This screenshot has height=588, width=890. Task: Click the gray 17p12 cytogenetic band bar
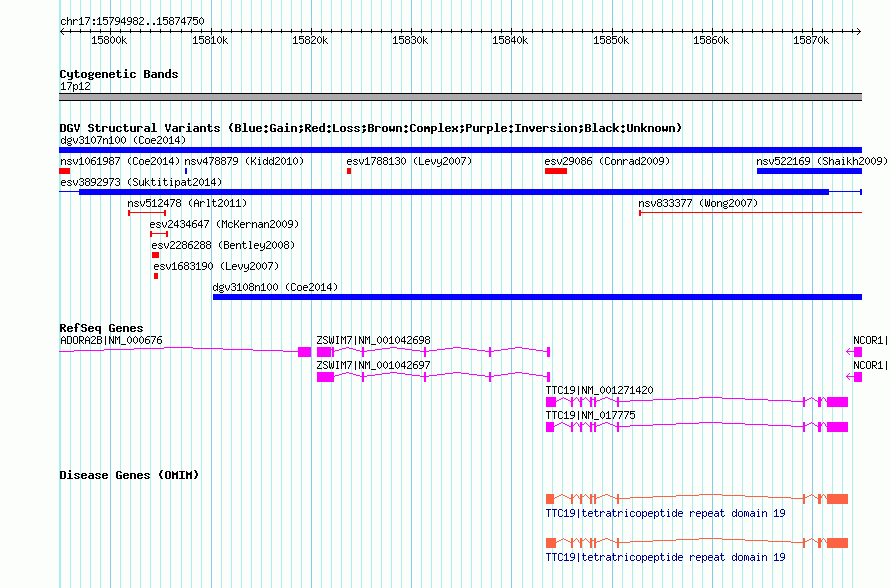(x=460, y=97)
